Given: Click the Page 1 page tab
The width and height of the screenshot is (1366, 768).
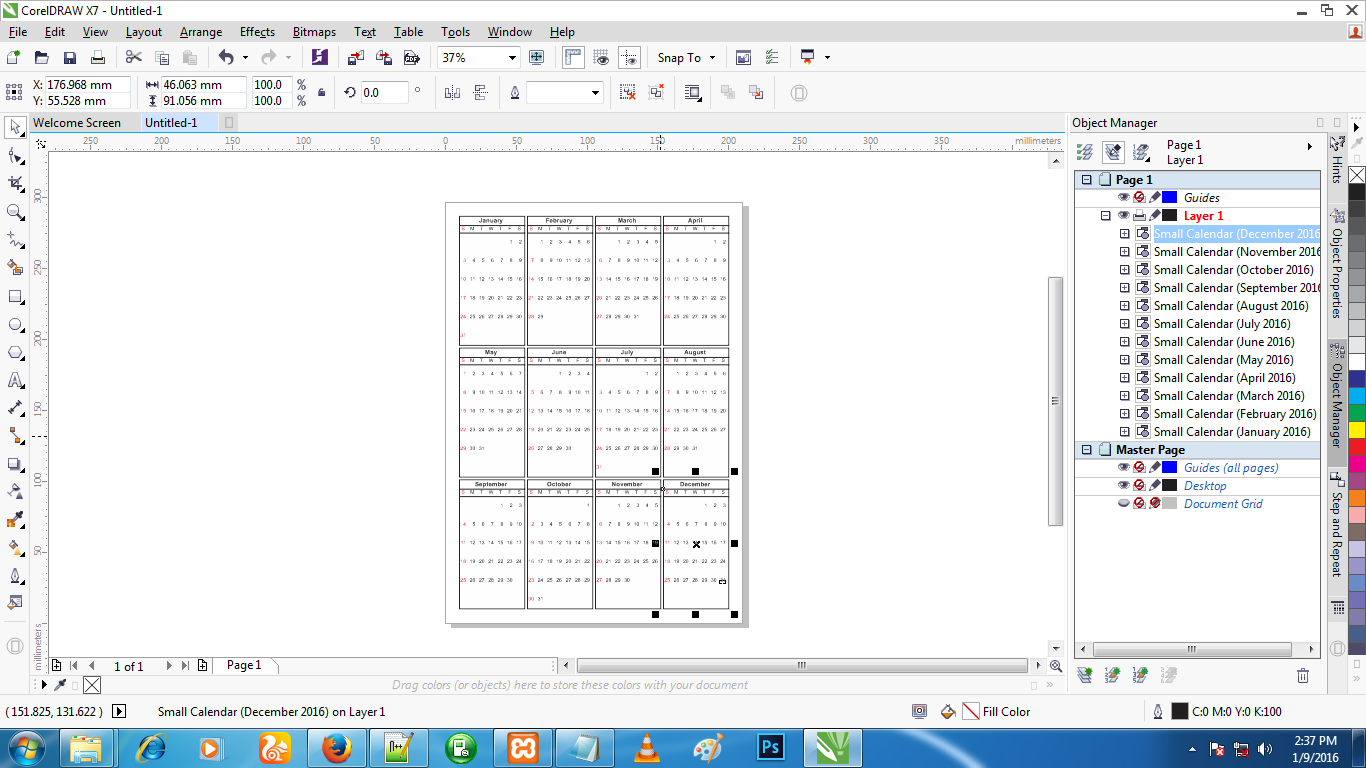Looking at the screenshot, I should pyautogui.click(x=244, y=665).
